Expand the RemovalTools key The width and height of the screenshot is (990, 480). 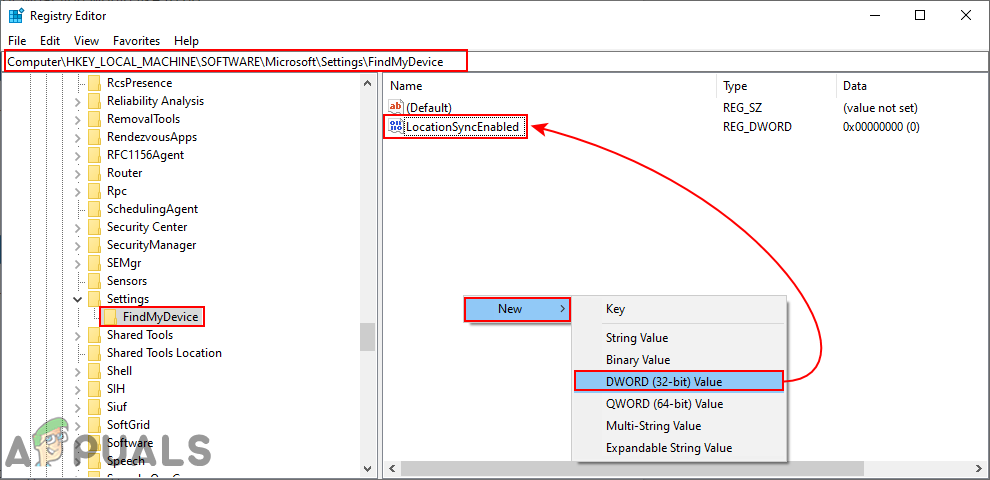coord(78,119)
